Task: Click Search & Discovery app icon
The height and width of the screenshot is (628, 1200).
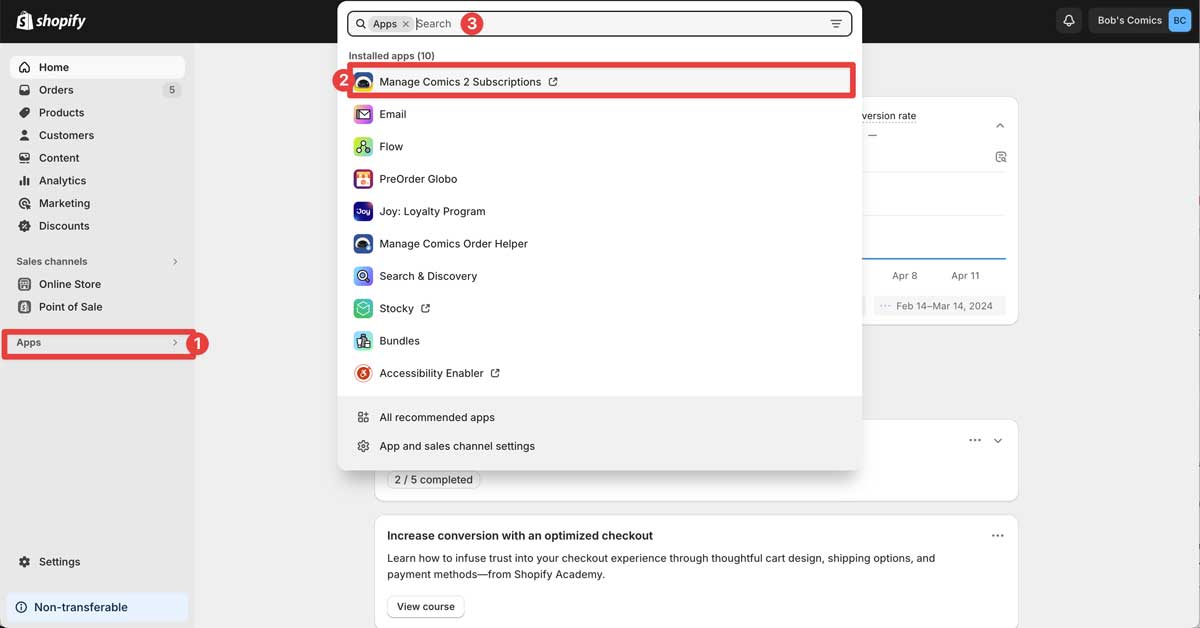Action: click(363, 276)
